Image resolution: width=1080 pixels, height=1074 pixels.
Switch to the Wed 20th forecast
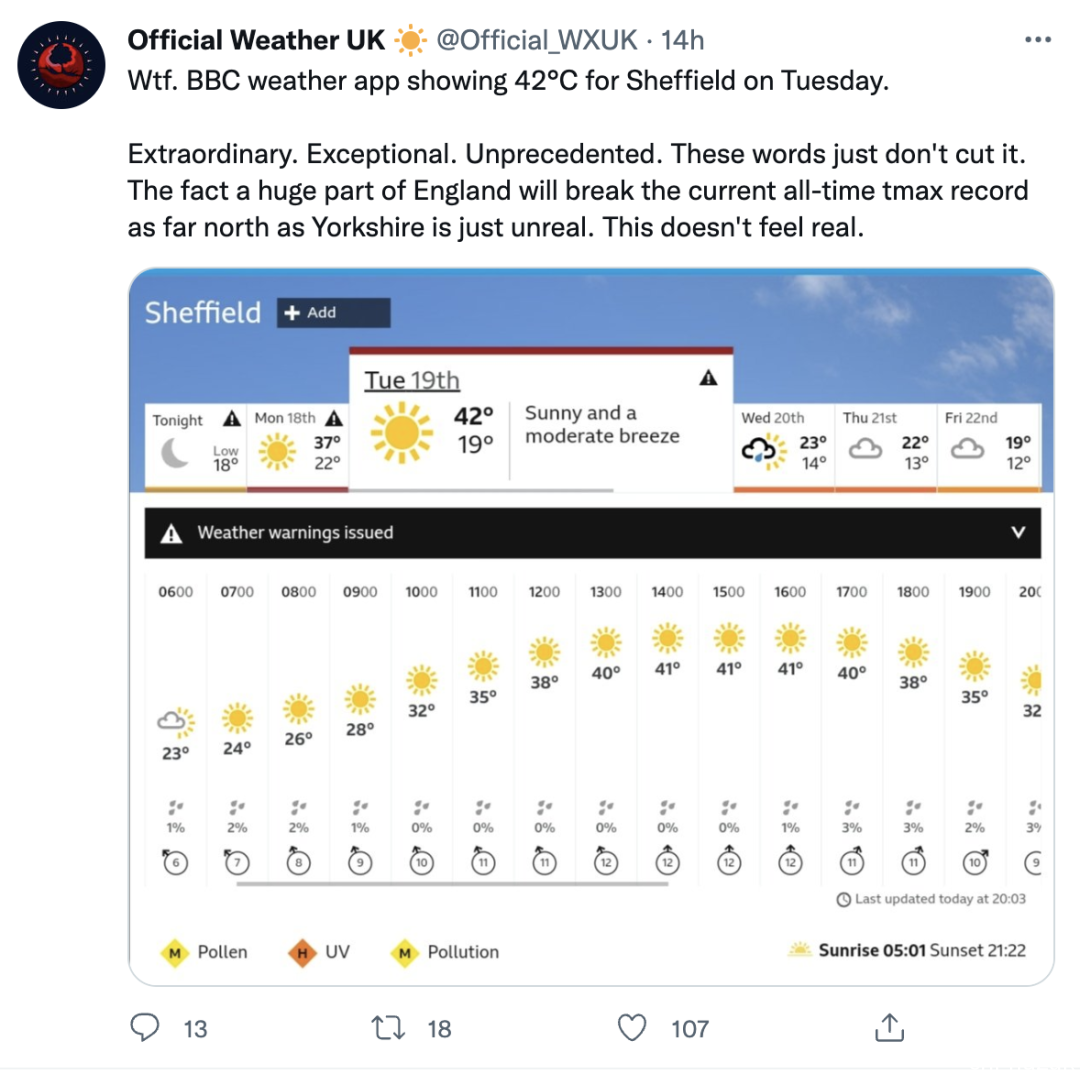[784, 447]
